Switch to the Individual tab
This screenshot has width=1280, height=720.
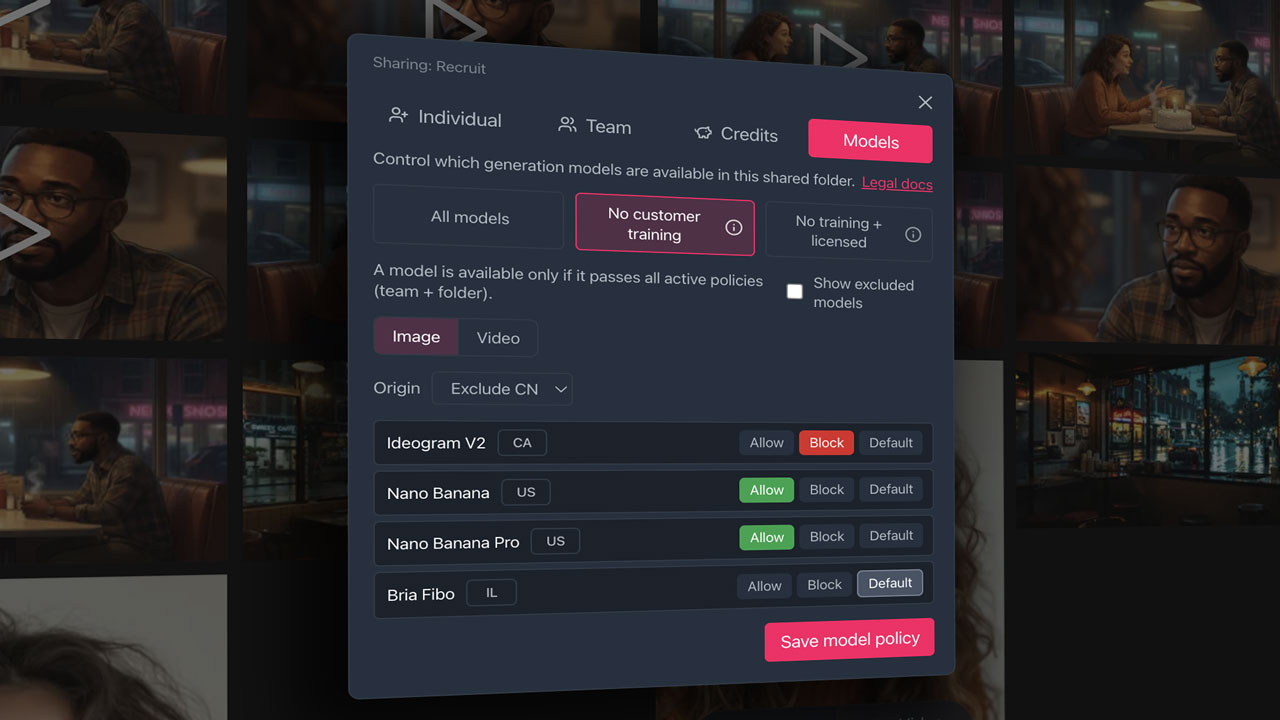tap(445, 118)
